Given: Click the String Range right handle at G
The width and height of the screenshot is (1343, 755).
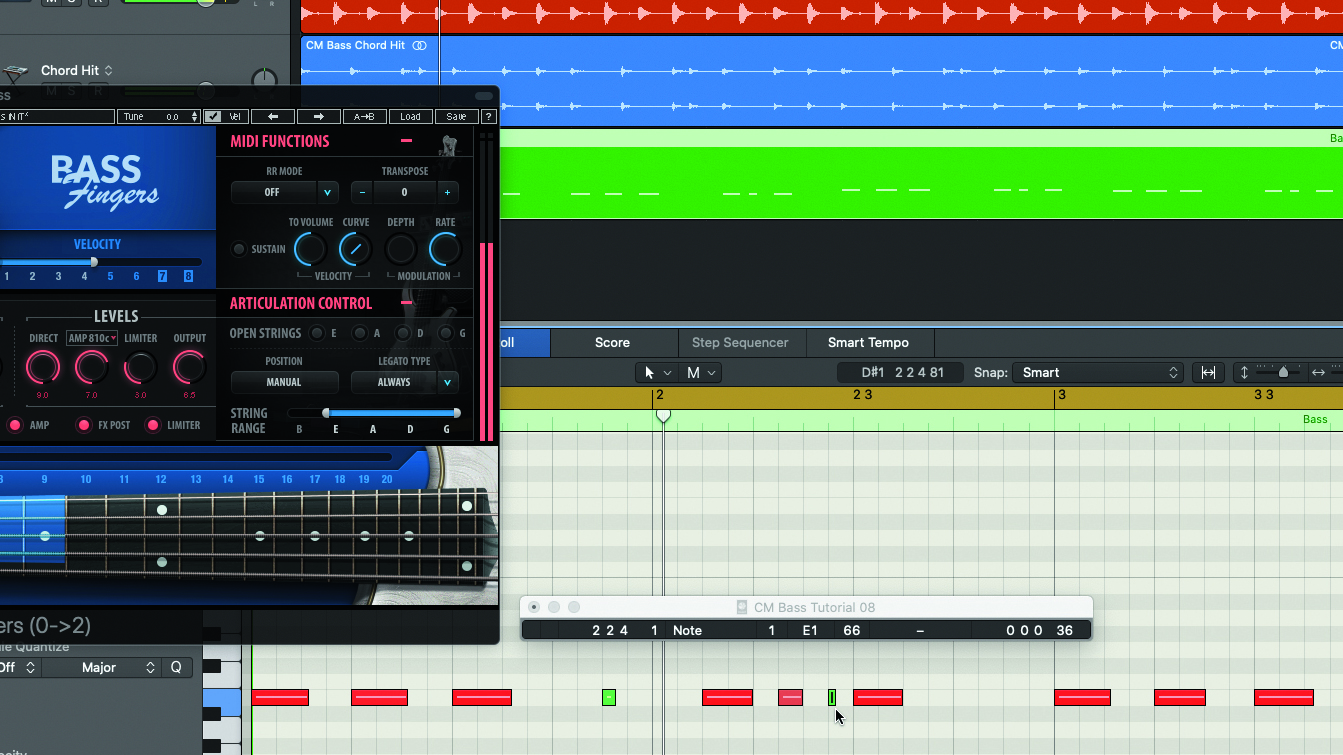Looking at the screenshot, I should coord(456,413).
